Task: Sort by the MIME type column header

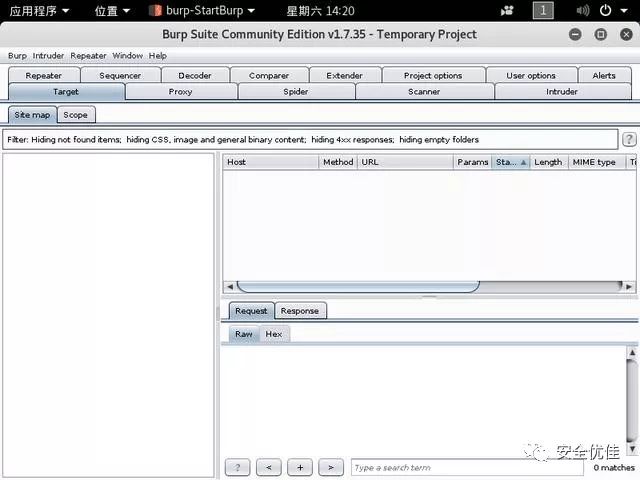Action: 596,162
